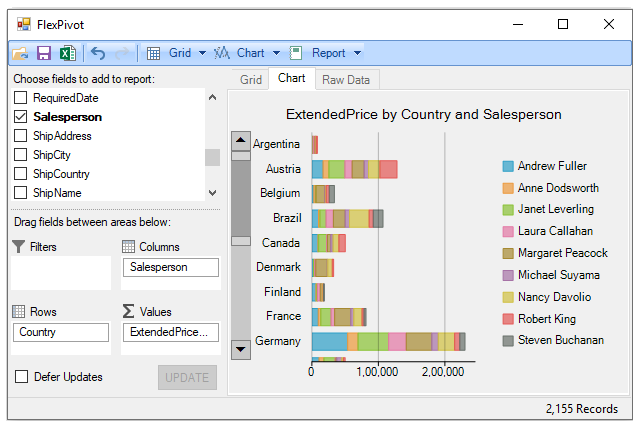Open the Report dropdown arrow
This screenshot has width=638, height=429.
(357, 53)
